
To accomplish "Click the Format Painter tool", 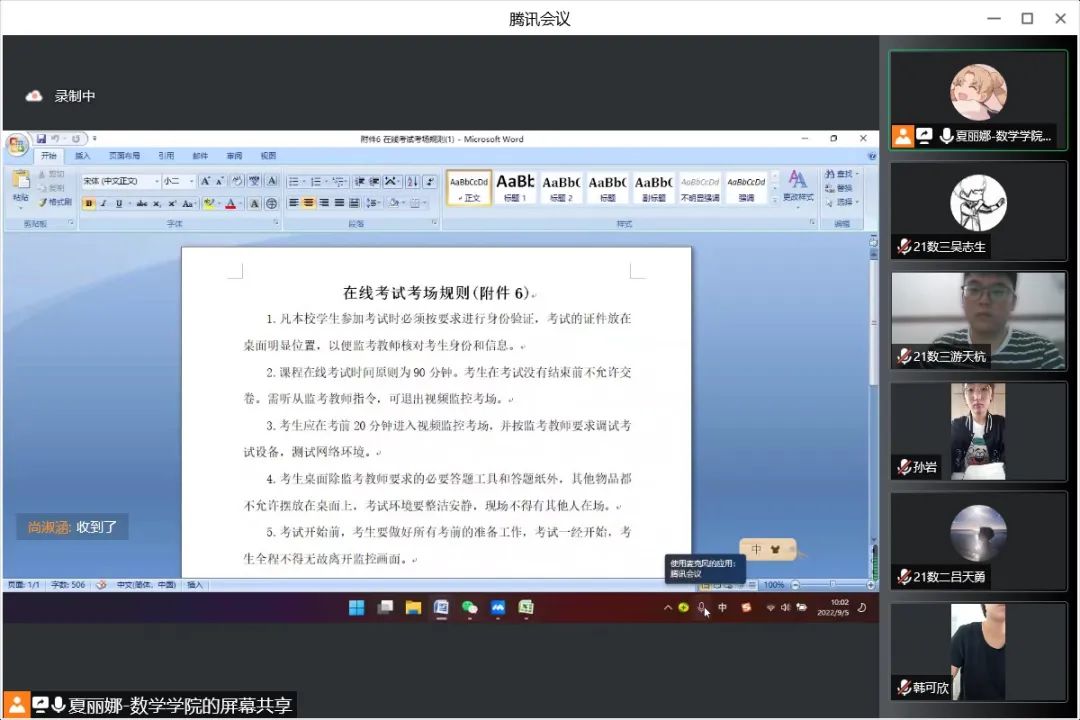I will [x=55, y=202].
